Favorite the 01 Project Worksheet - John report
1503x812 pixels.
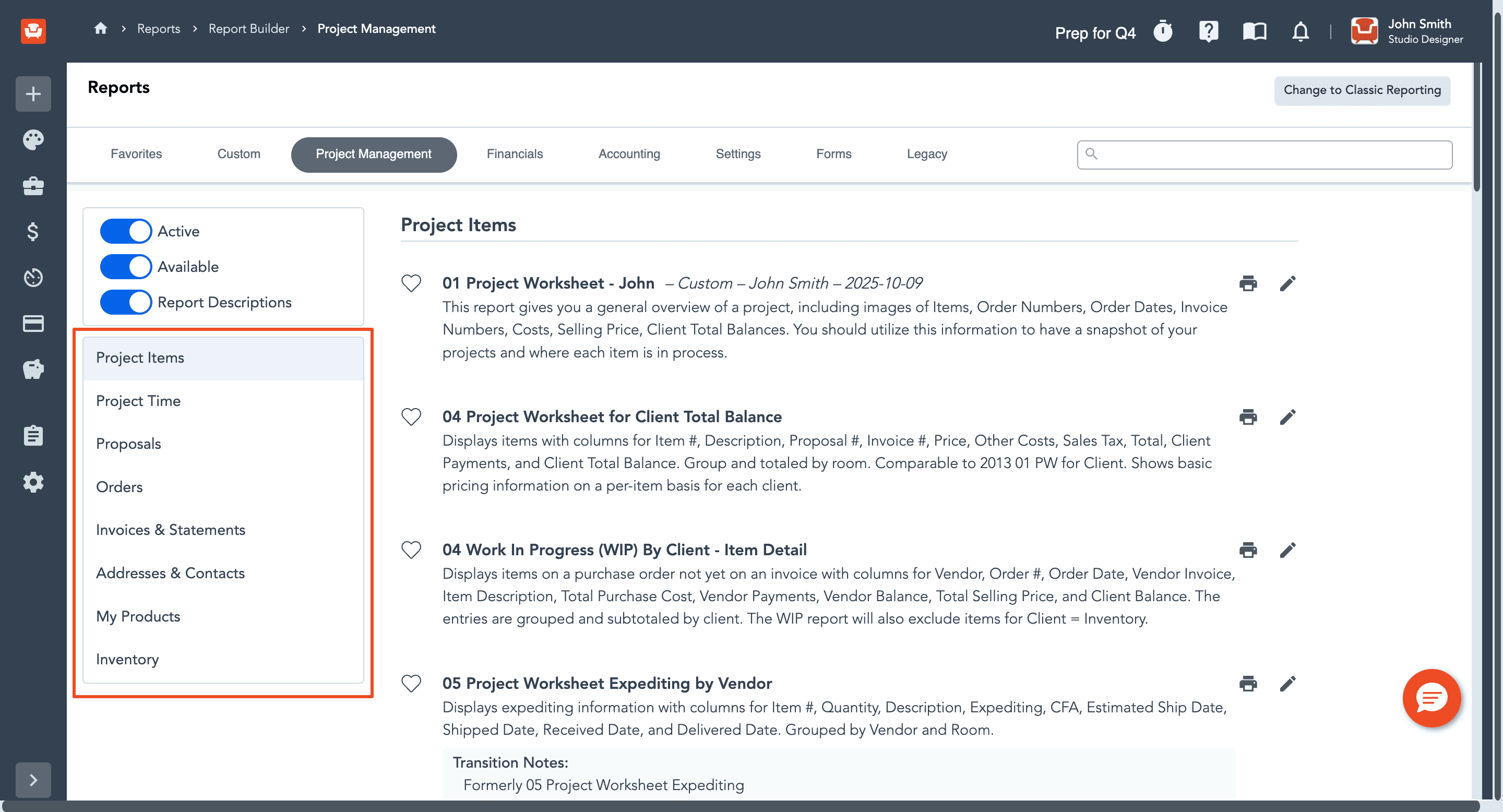pyautogui.click(x=411, y=283)
